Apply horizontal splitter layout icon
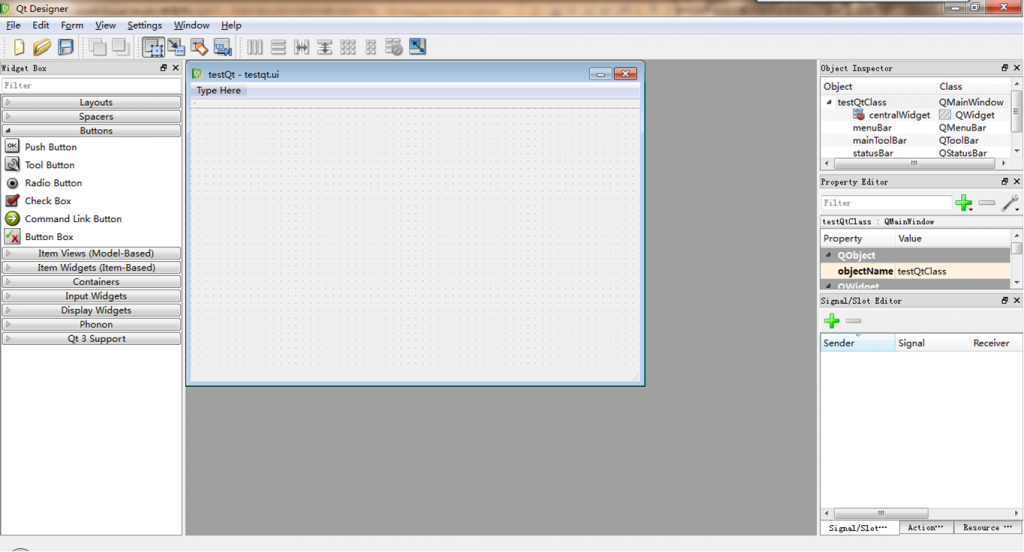 point(302,47)
